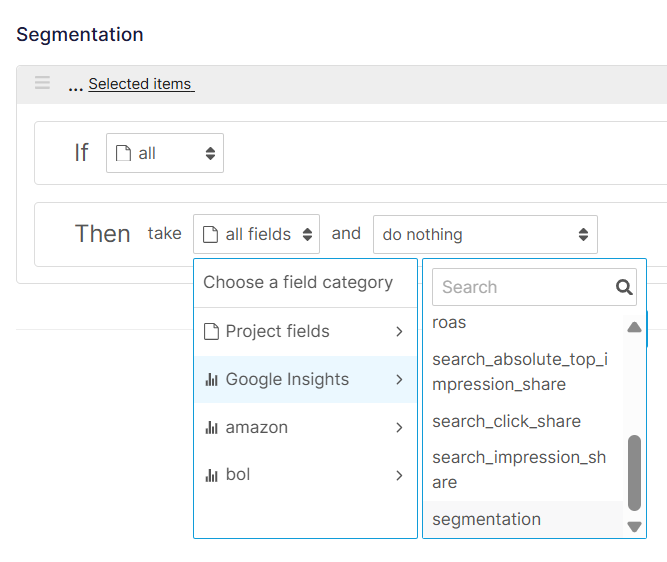Click the search magnifier icon
The image size is (667, 562).
coord(624,287)
